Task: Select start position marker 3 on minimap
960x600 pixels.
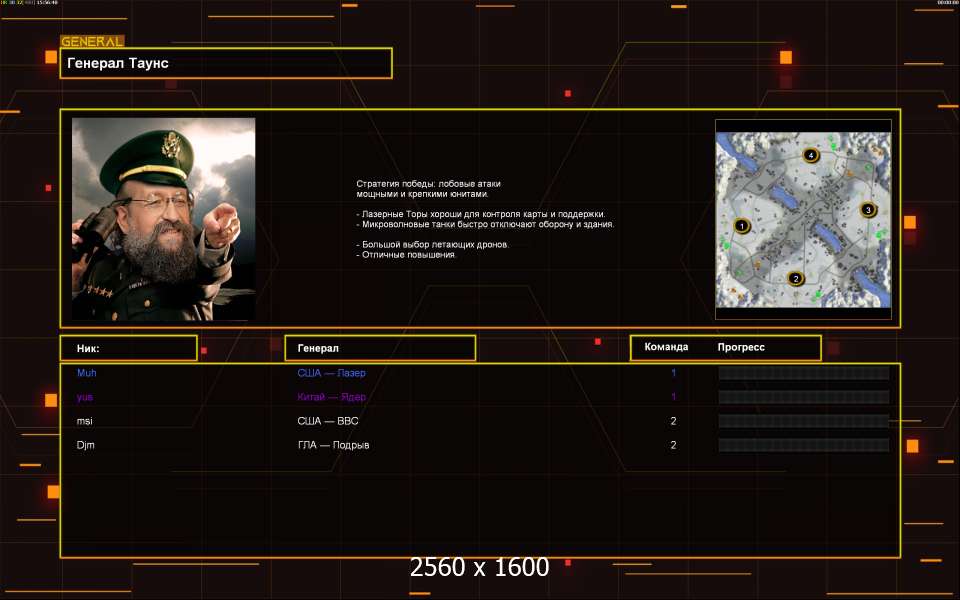Action: click(x=867, y=210)
